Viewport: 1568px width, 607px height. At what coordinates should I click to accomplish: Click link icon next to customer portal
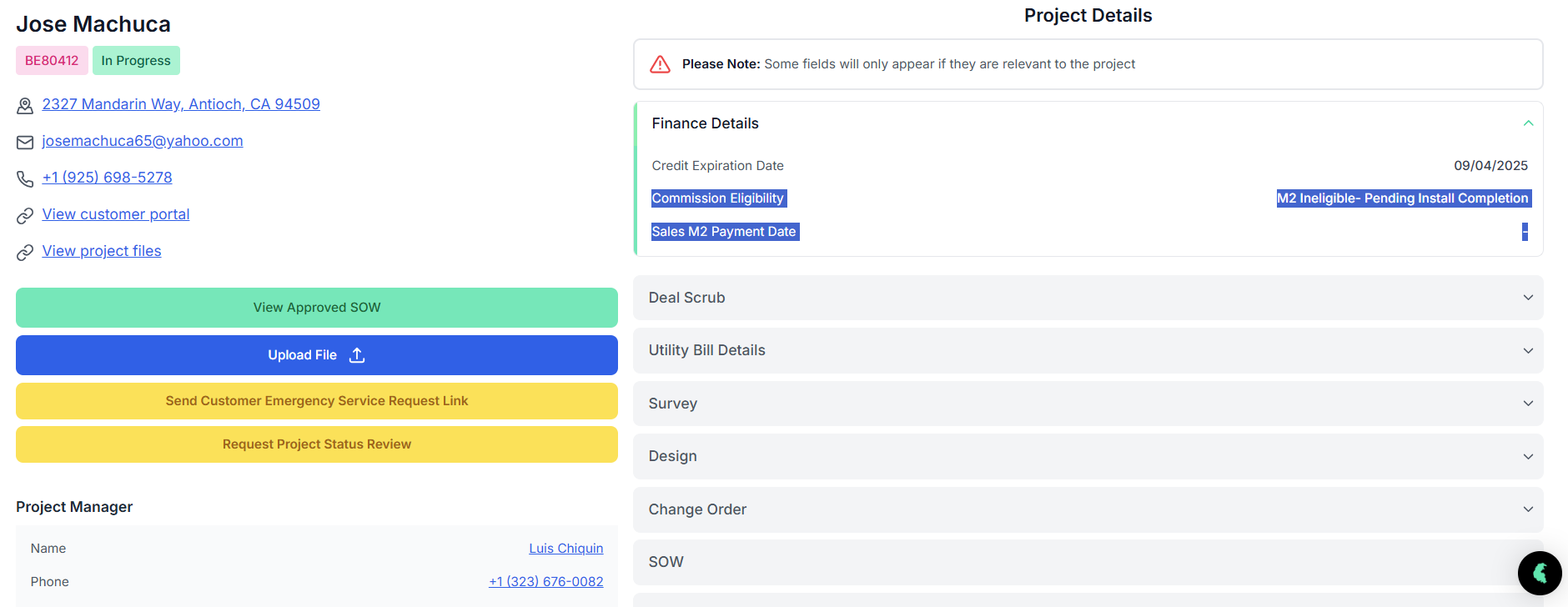[25, 216]
